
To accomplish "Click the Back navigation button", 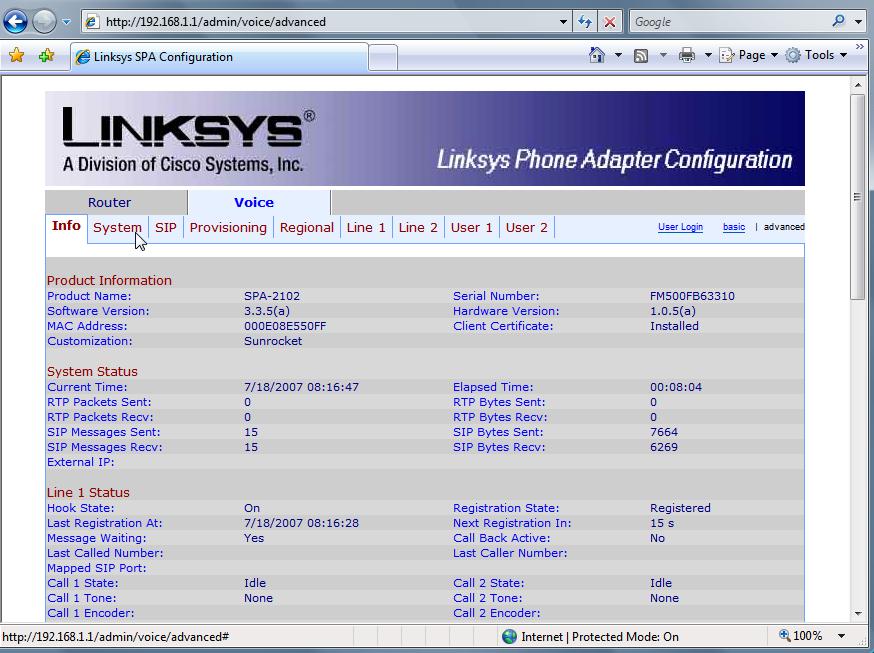I will click(x=16, y=21).
